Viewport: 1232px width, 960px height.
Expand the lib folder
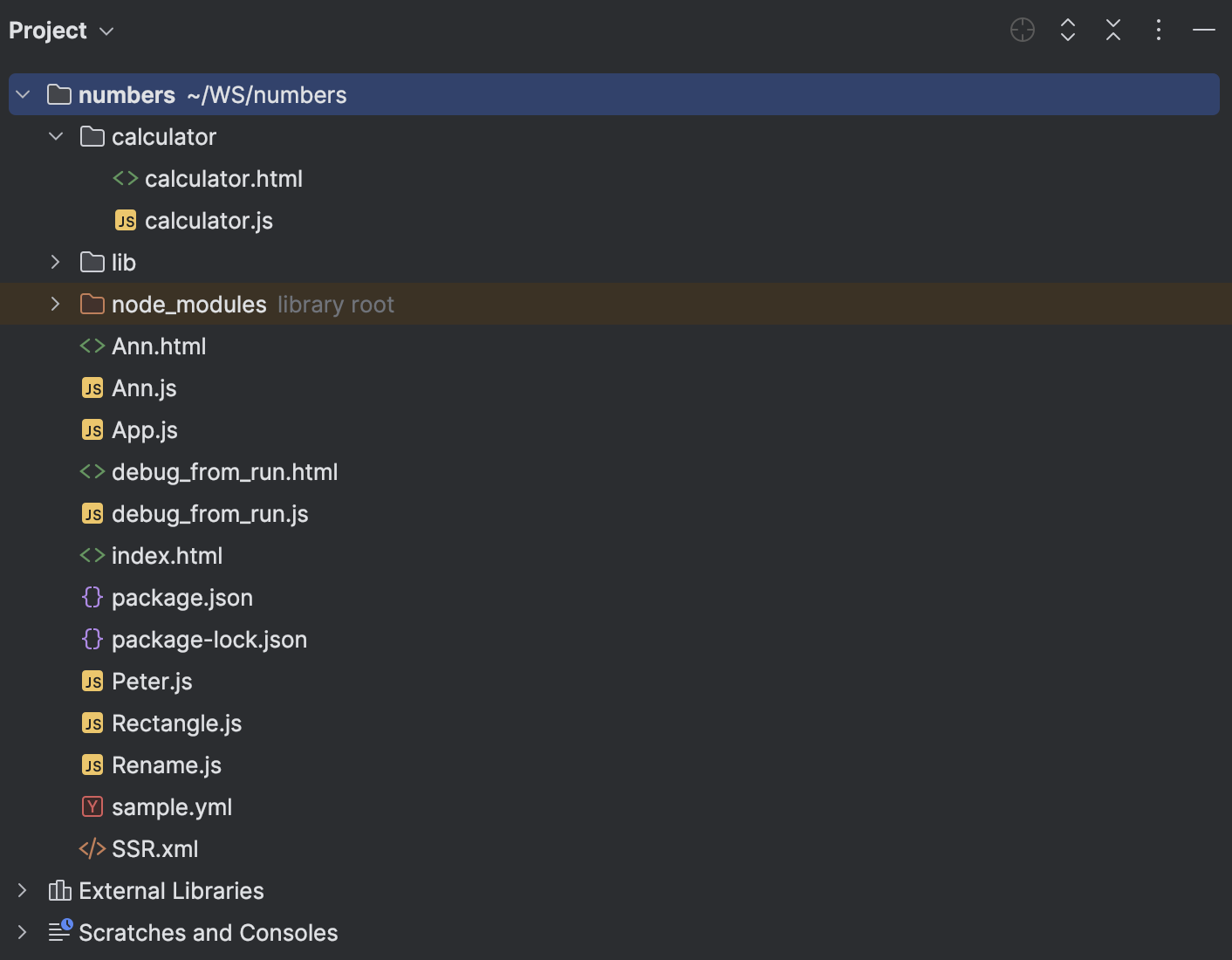[x=55, y=262]
